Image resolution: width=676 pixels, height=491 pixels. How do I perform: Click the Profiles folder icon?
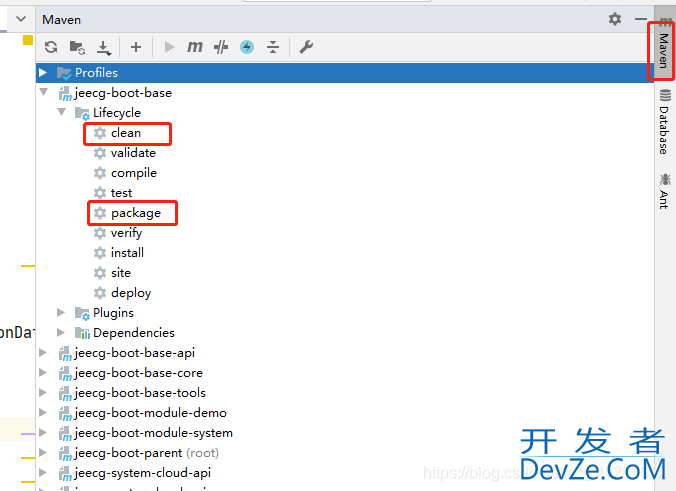(x=64, y=73)
